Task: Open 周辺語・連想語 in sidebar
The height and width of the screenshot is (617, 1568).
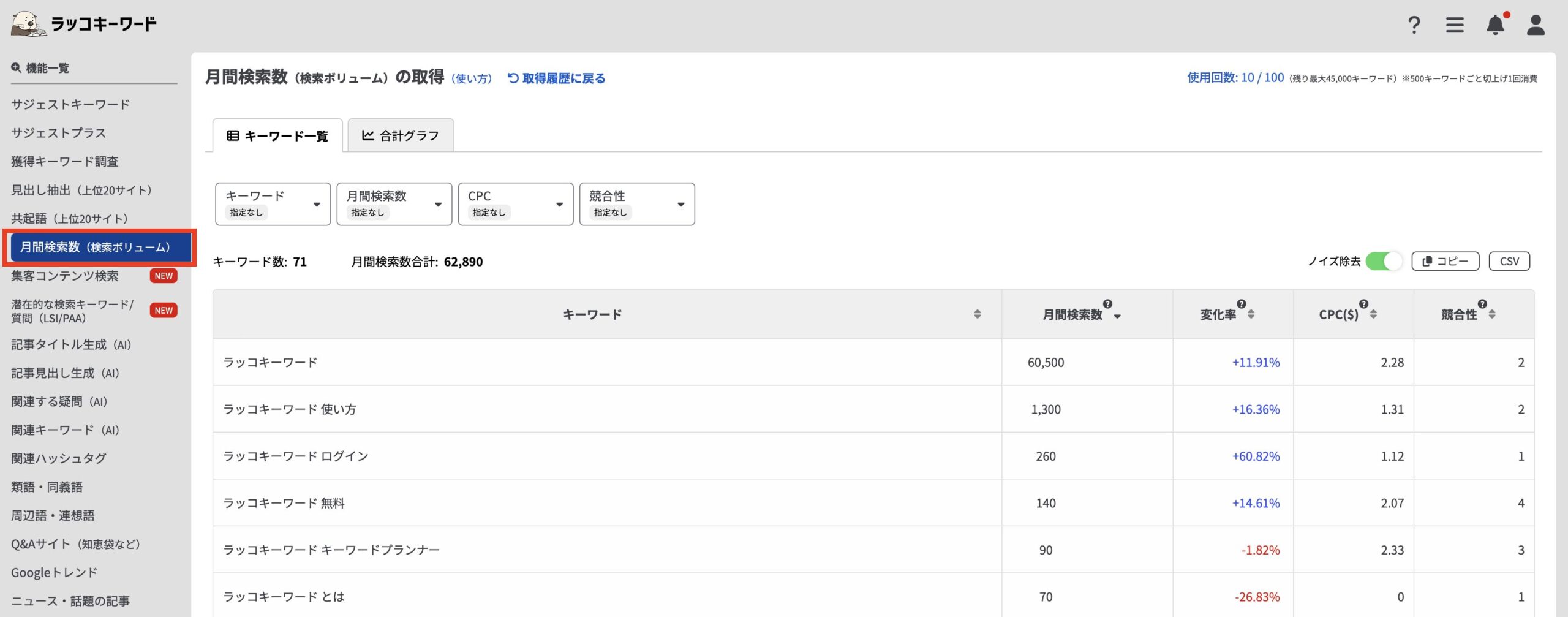Action: 53,515
